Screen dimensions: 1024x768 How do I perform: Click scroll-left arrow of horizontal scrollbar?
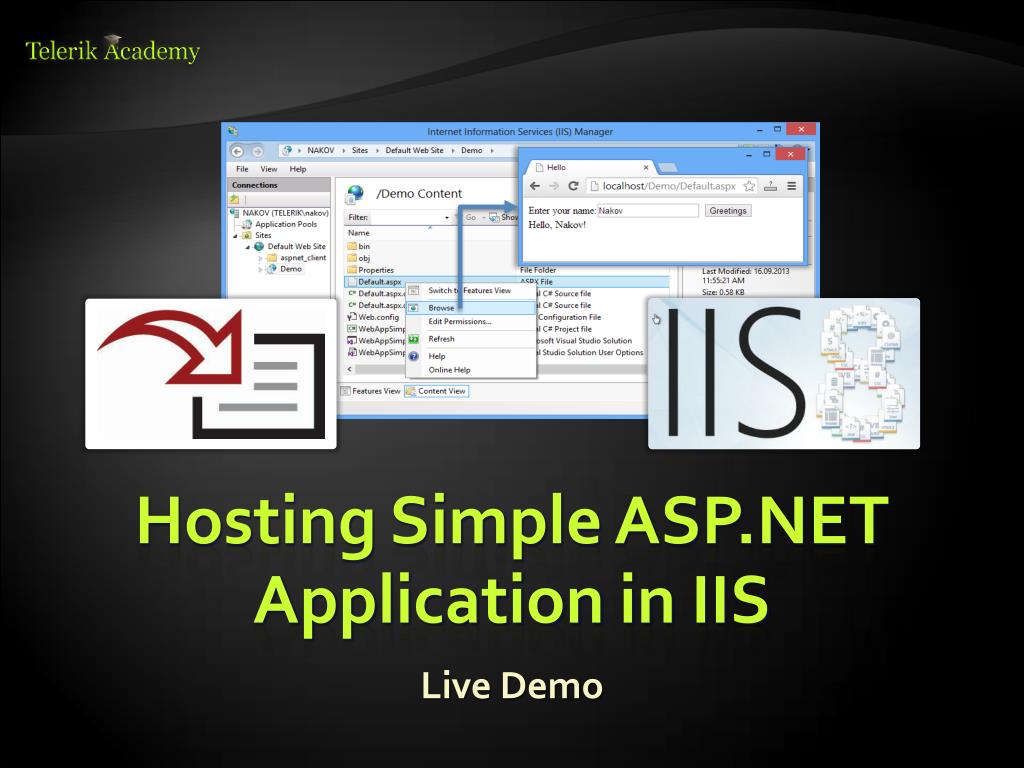click(x=350, y=369)
